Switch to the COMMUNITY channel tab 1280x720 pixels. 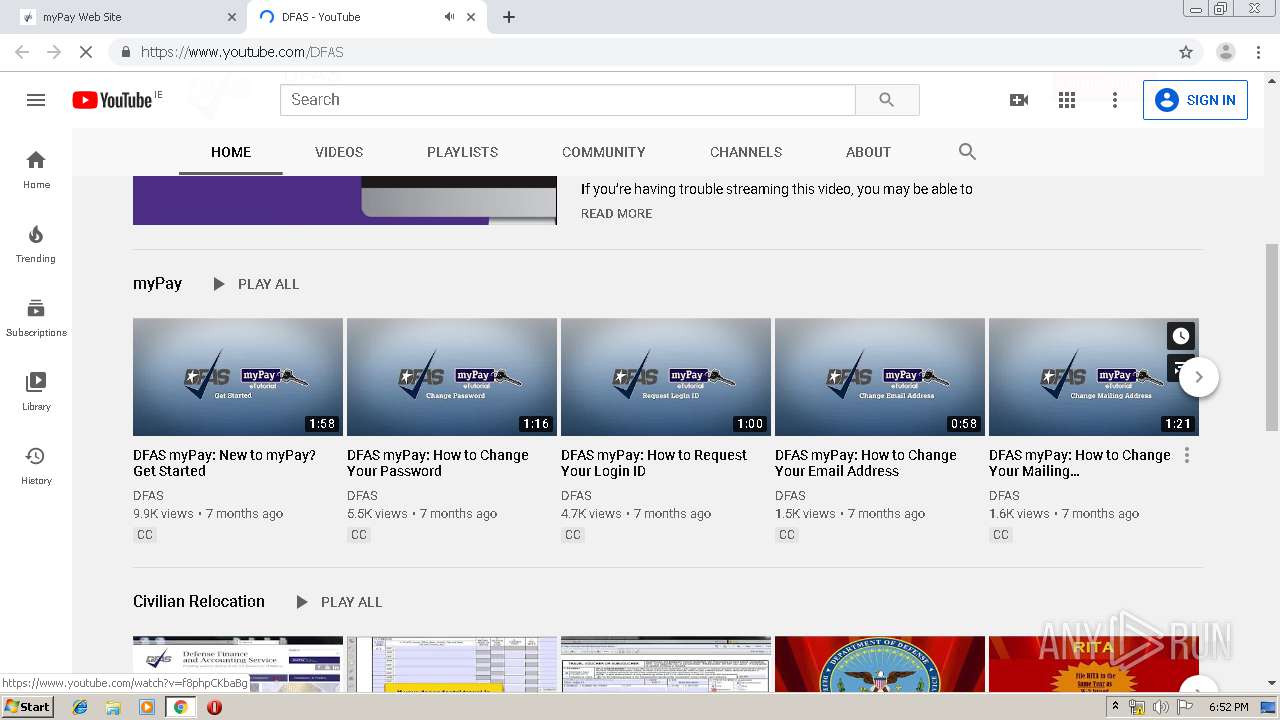[603, 152]
